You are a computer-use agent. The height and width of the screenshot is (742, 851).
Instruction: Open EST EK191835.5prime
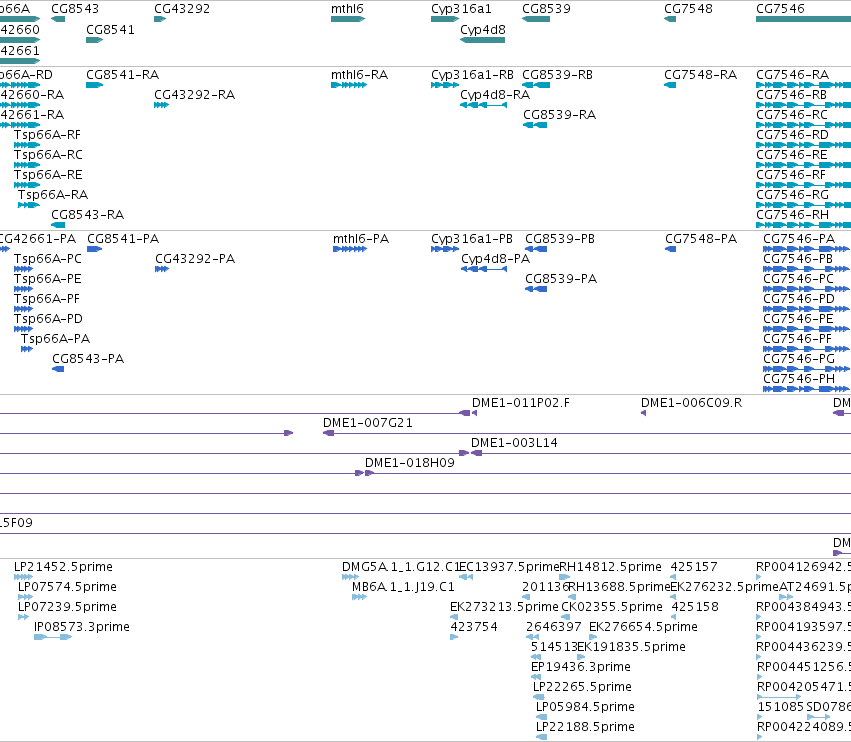632,648
